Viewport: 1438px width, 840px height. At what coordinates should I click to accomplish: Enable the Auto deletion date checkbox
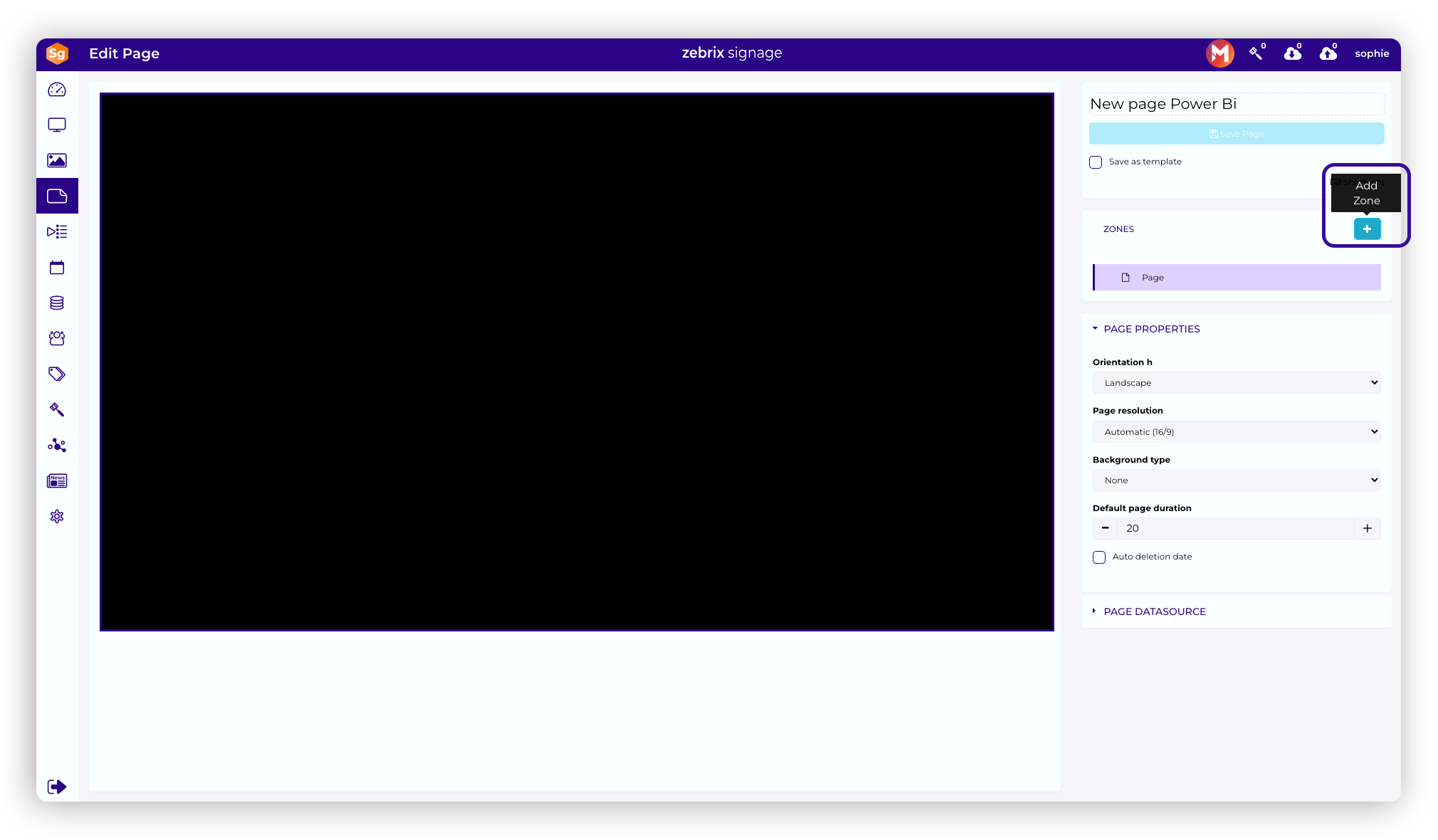tap(1099, 557)
